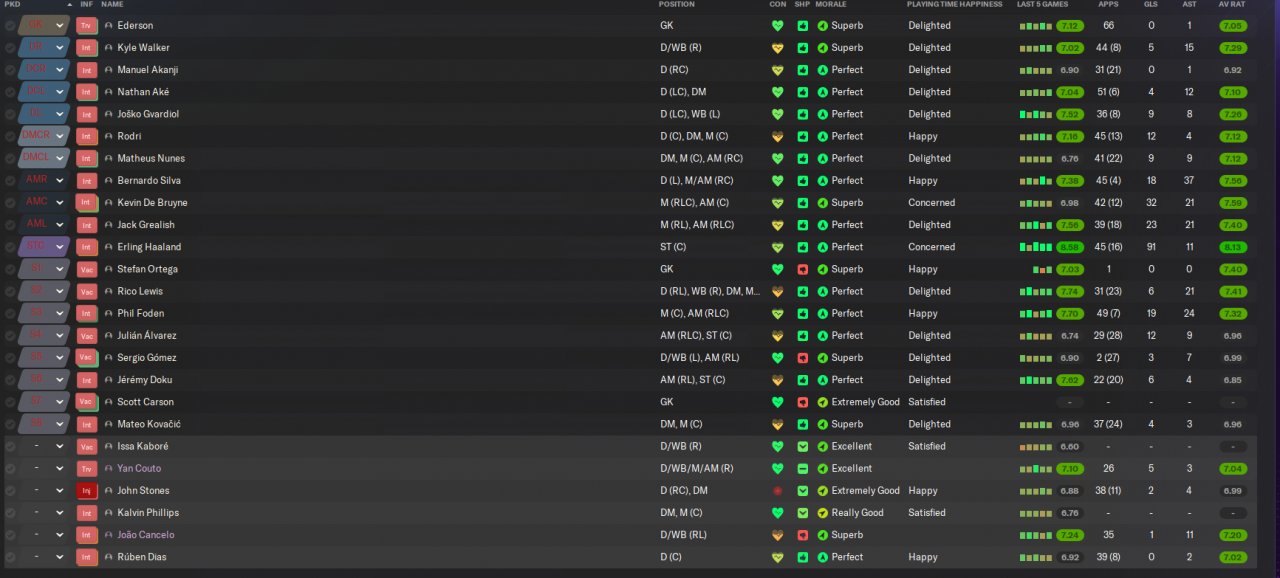This screenshot has width=1280, height=578.
Task: Sort by the PKD column header
Action: (11, 5)
